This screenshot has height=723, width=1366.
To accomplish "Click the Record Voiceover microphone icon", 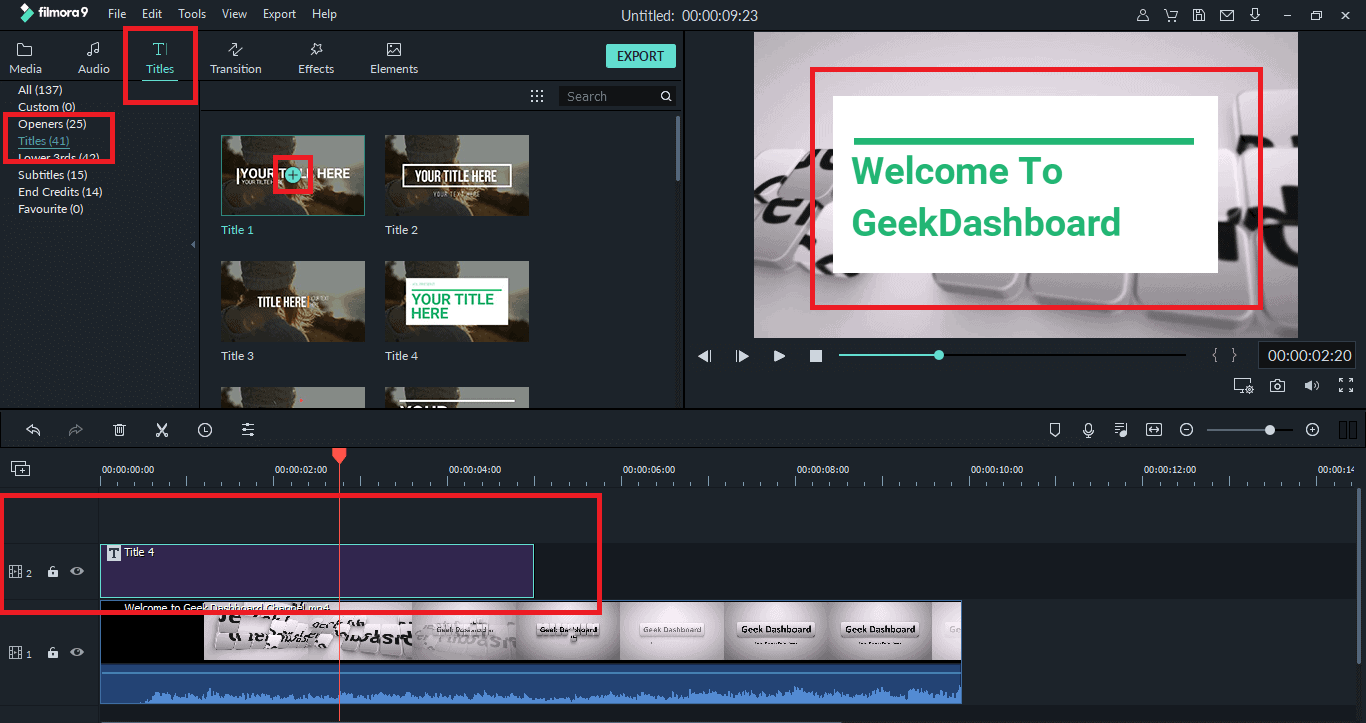I will click(1088, 429).
